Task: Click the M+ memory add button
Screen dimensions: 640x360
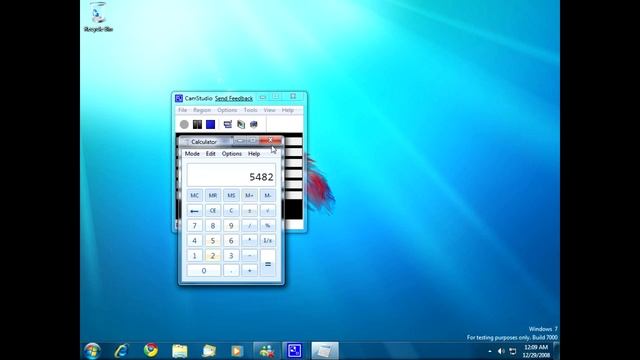Action: 249,196
